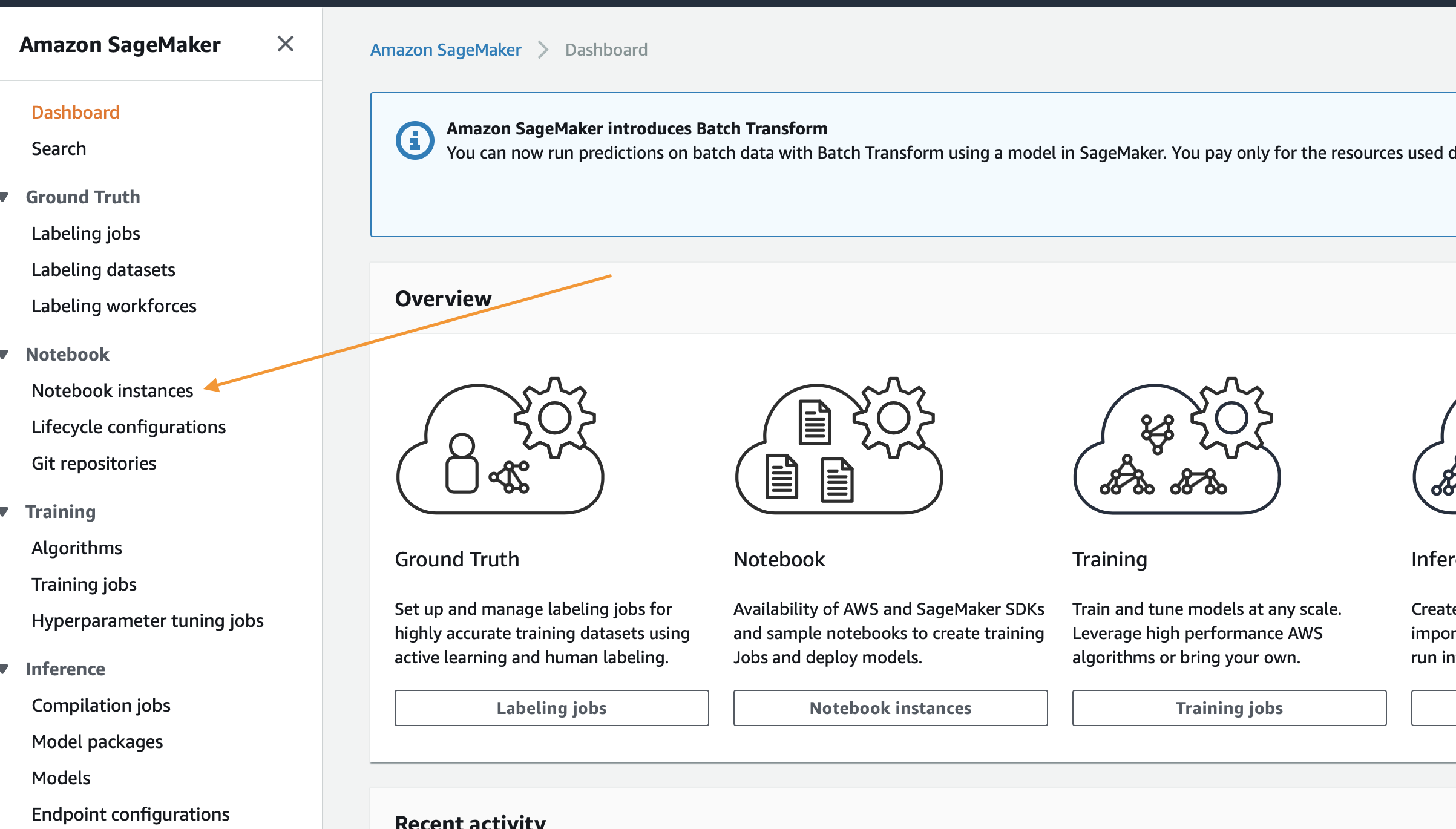Screen dimensions: 1456x829
Task: Click the Notebook cloud illustration
Action: point(839,446)
